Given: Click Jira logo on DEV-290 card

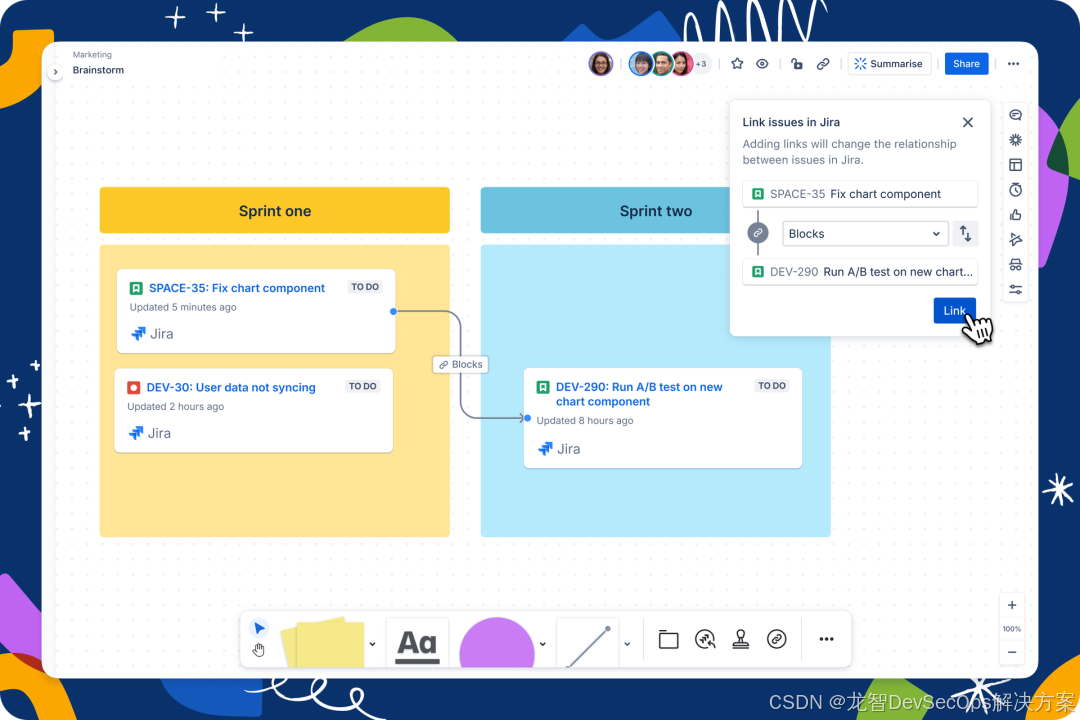Looking at the screenshot, I should tap(559, 449).
